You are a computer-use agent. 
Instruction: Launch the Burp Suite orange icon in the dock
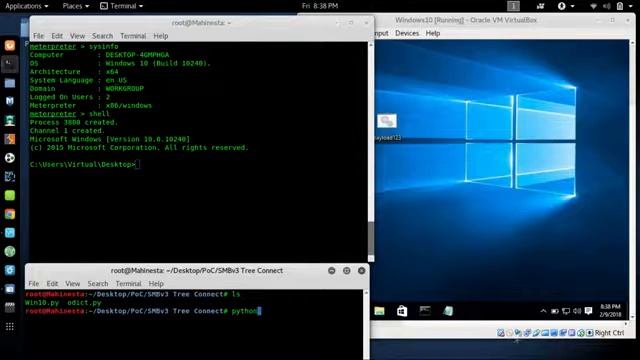[10, 139]
